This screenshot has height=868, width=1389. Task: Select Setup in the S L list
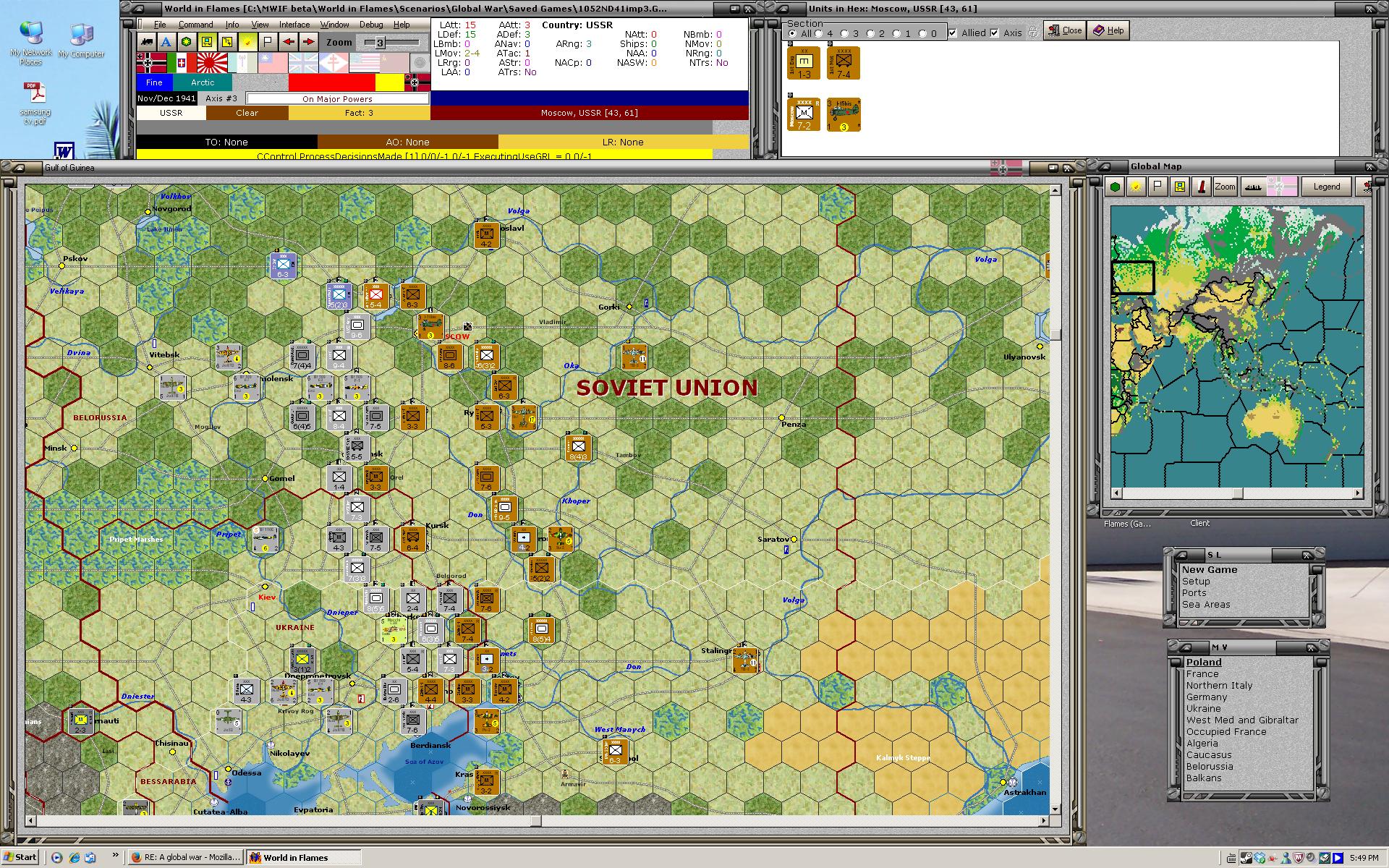coord(1196,582)
